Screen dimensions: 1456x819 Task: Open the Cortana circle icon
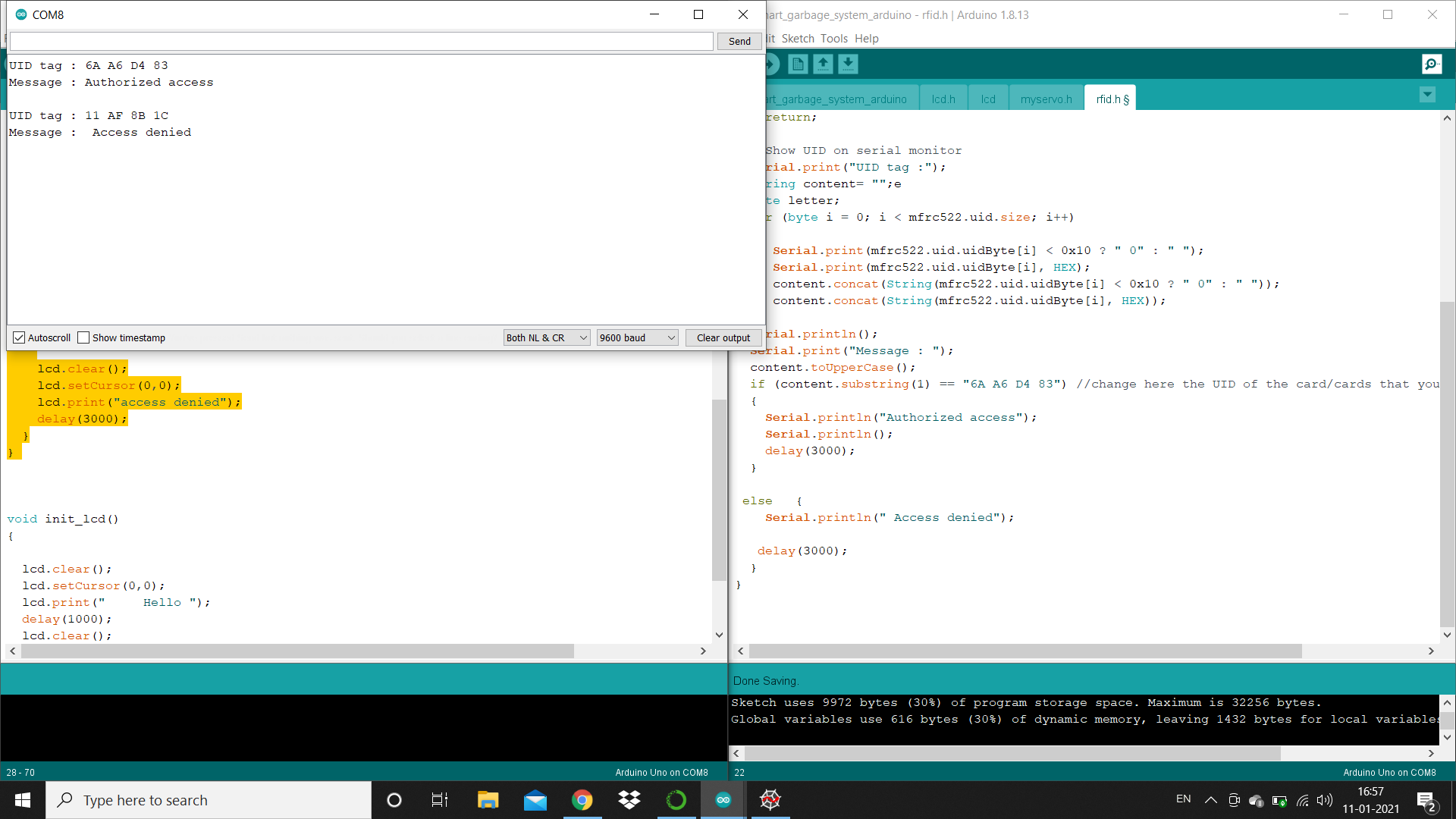(394, 800)
